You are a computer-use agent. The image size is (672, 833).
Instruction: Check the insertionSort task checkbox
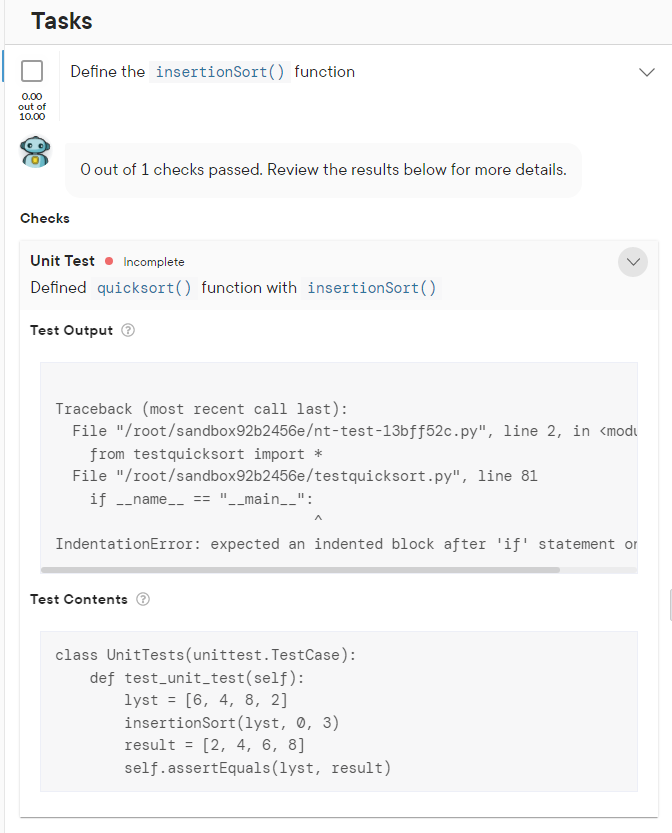pyautogui.click(x=32, y=71)
